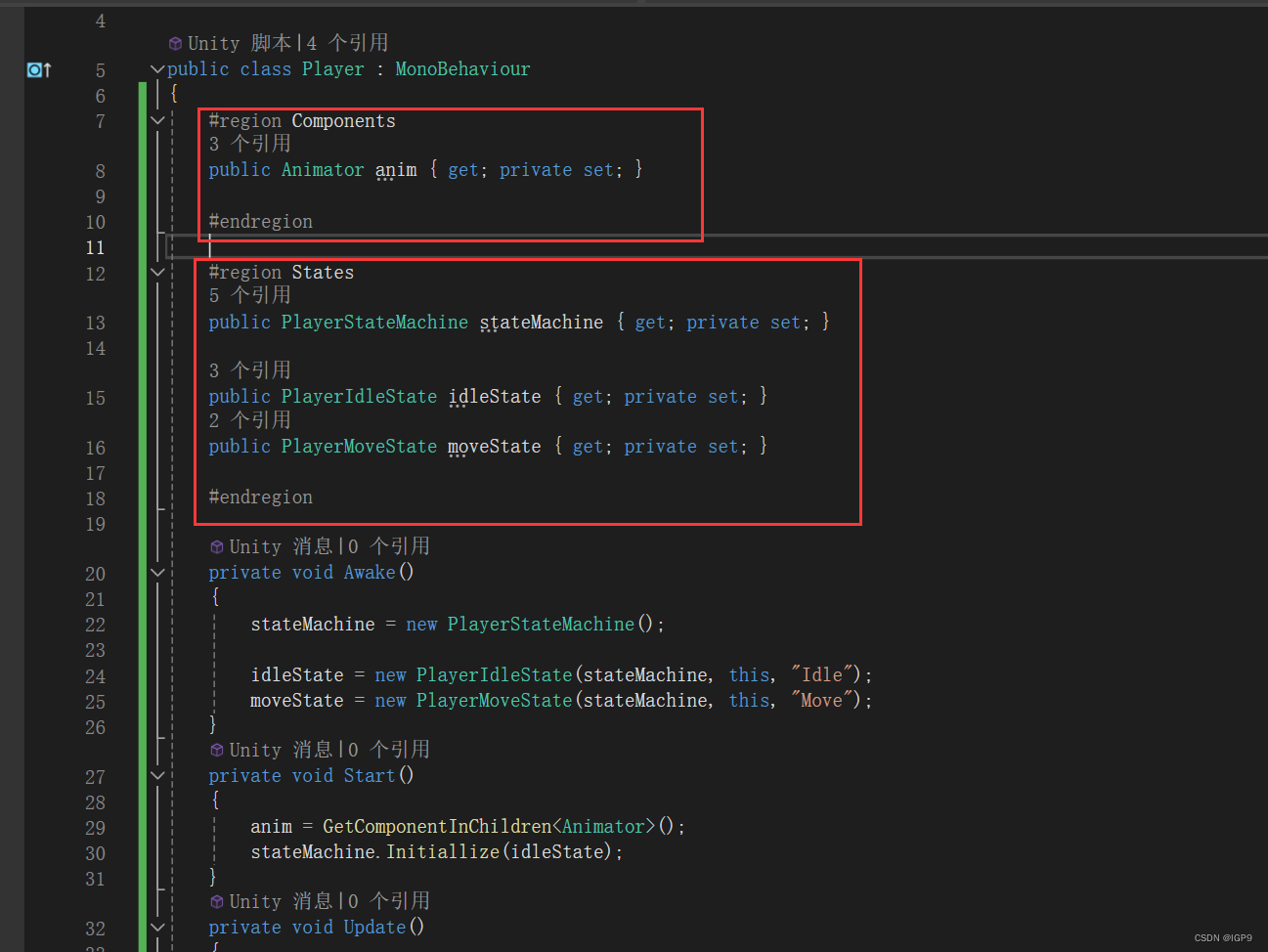The image size is (1268, 952).
Task: Click the anim property name on line 8
Action: [x=396, y=170]
